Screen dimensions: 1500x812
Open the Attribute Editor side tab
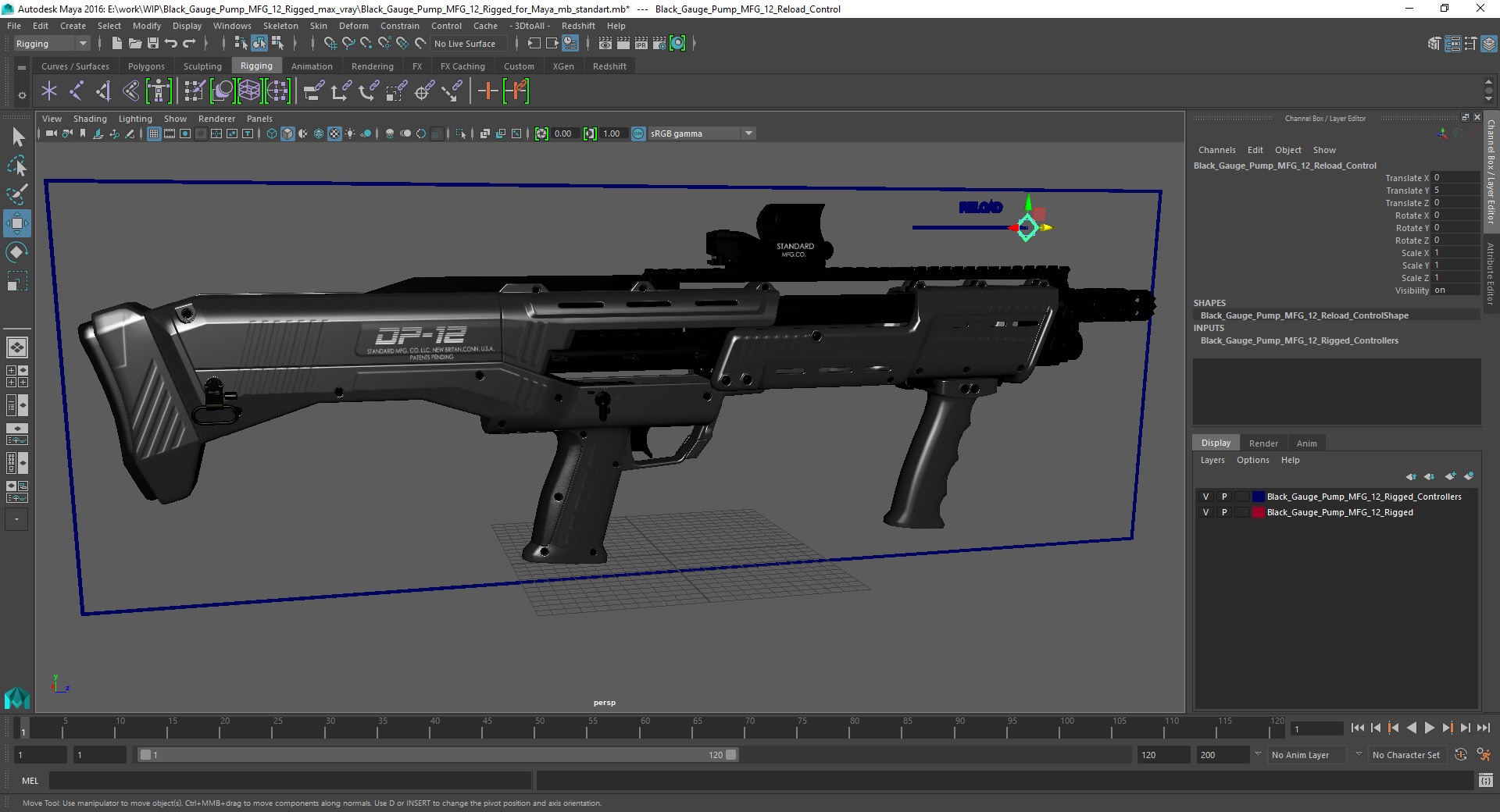(x=1491, y=274)
